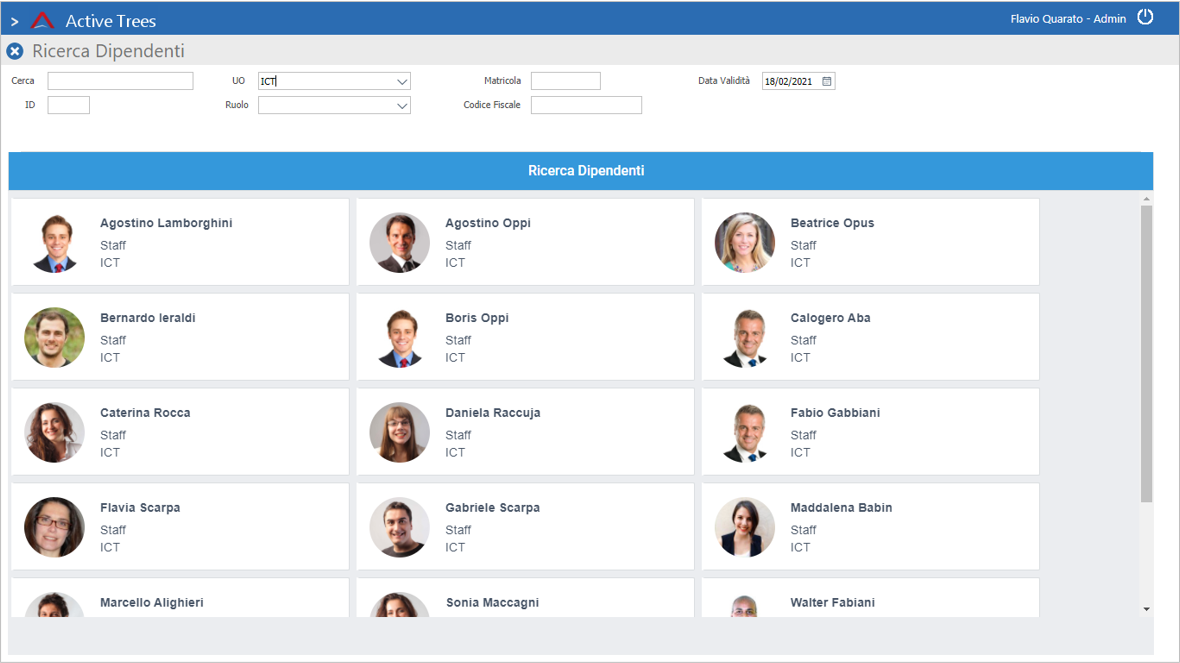Click the results list scroll down arrow
The width and height of the screenshot is (1180, 663).
click(x=1146, y=609)
